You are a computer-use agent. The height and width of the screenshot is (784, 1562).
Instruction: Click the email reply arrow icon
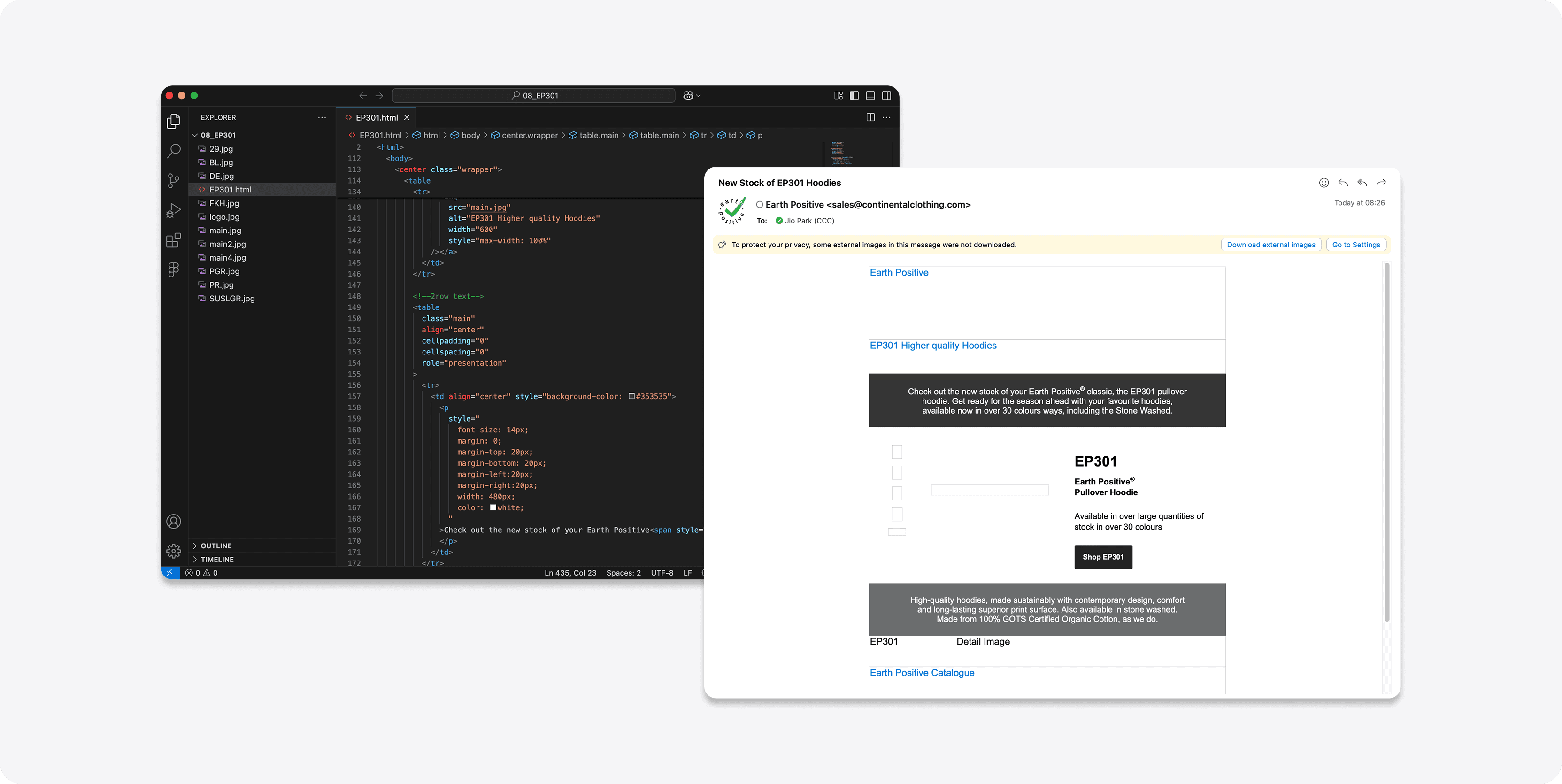1342,183
